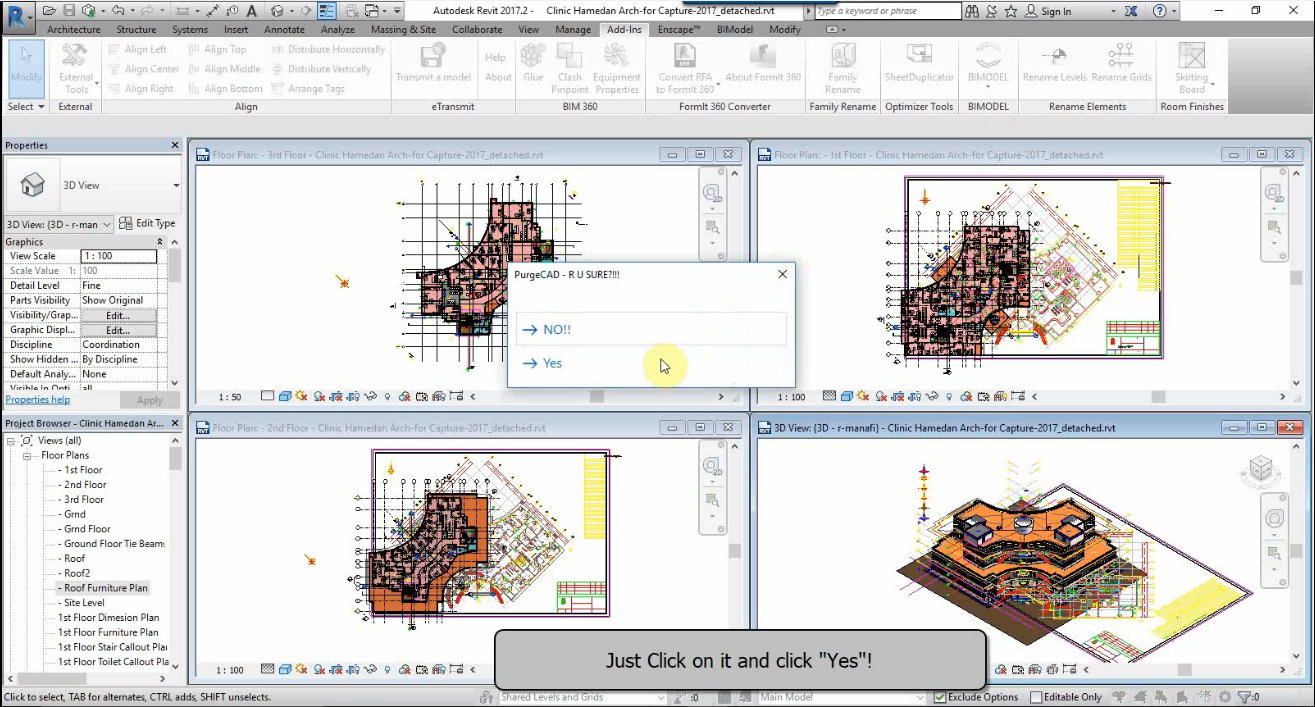Click the help question mark icon
The width and height of the screenshot is (1315, 707).
pos(1159,11)
